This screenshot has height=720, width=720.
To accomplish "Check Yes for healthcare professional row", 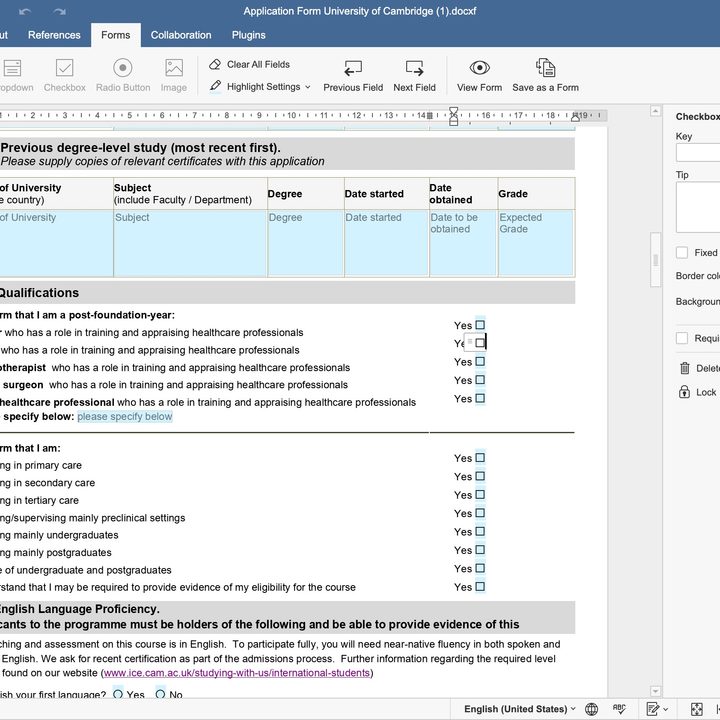I will [x=480, y=398].
